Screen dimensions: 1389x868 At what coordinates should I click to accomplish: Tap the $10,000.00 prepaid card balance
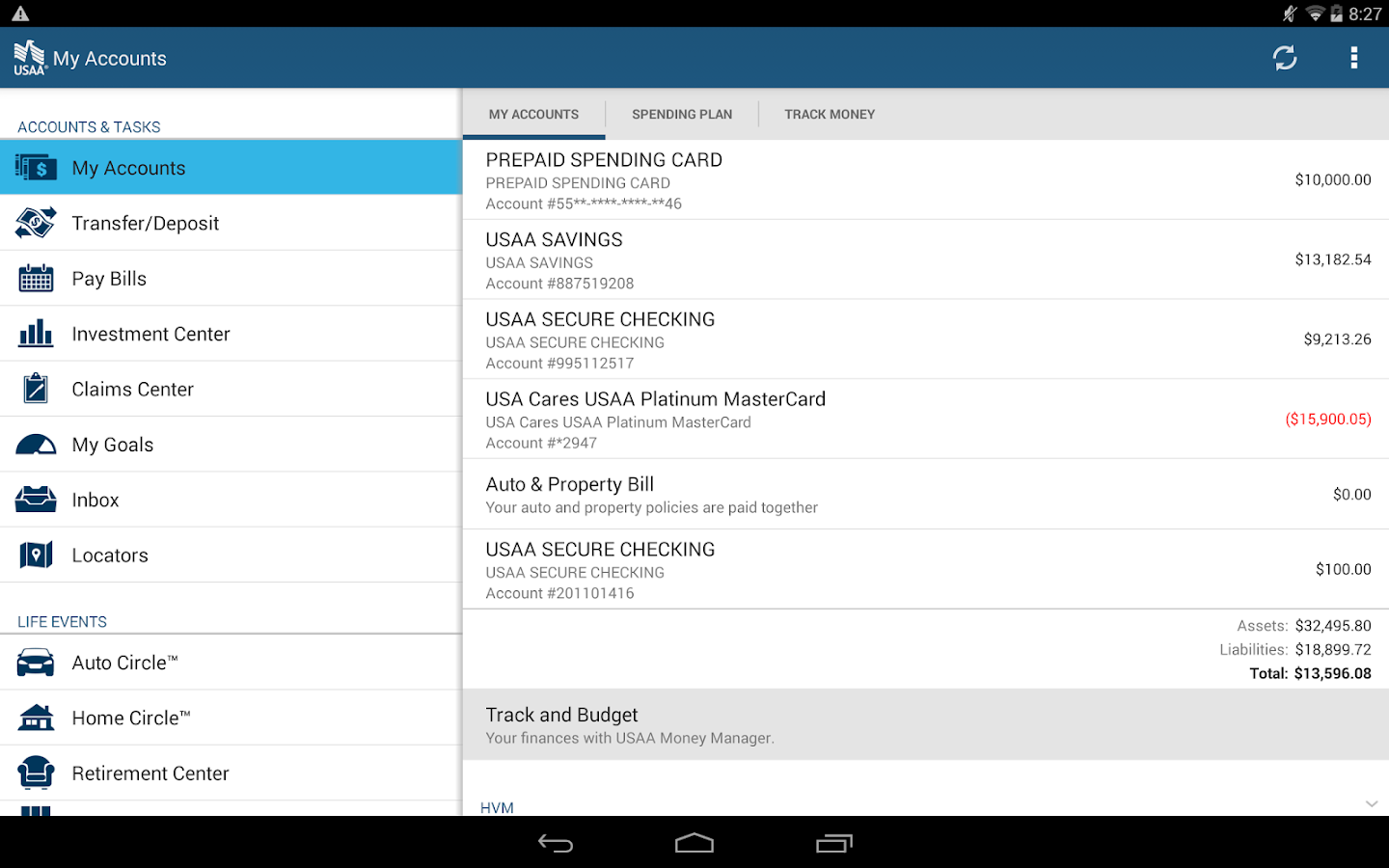tap(1333, 179)
